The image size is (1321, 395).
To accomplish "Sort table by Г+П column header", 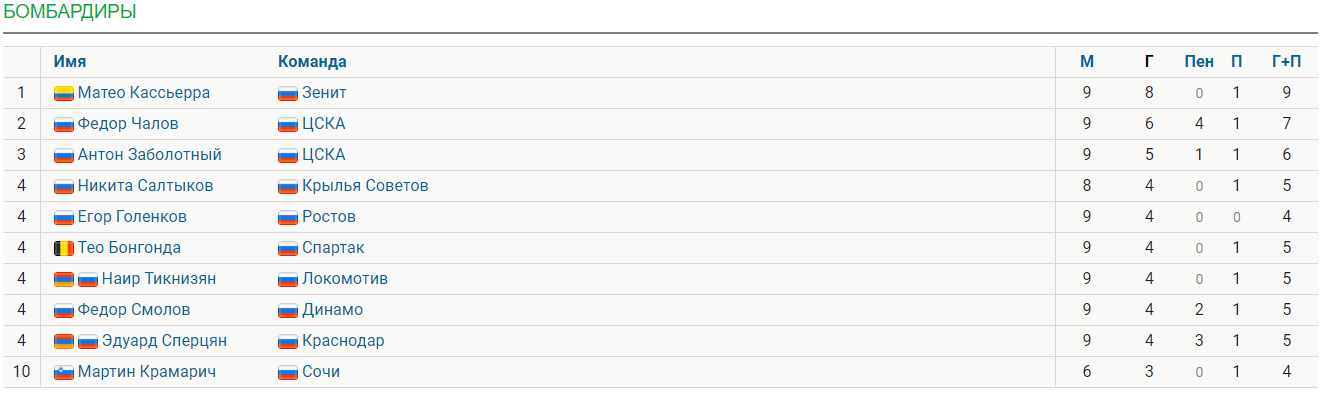I will point(1287,62).
